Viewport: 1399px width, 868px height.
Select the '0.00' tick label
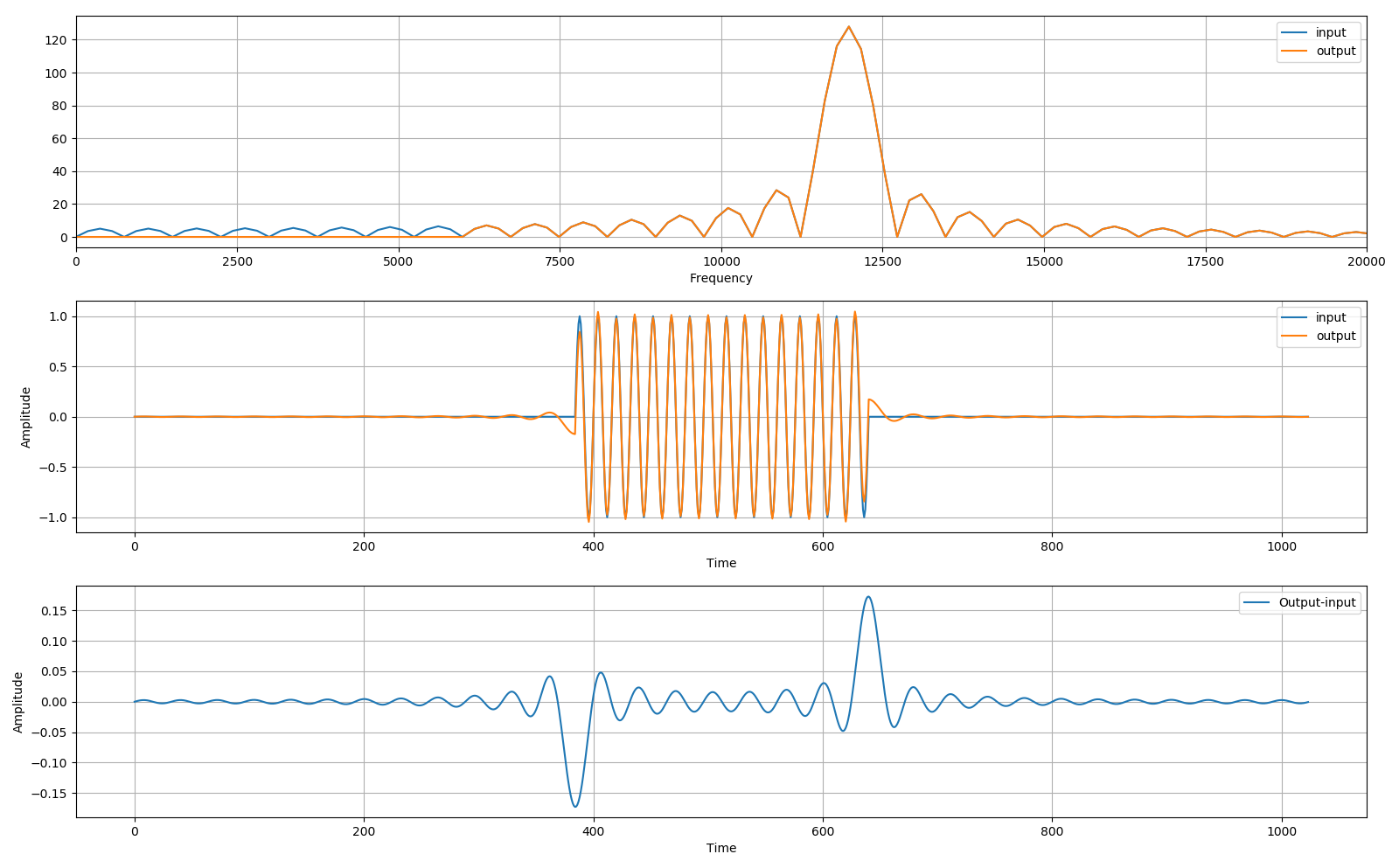click(55, 703)
